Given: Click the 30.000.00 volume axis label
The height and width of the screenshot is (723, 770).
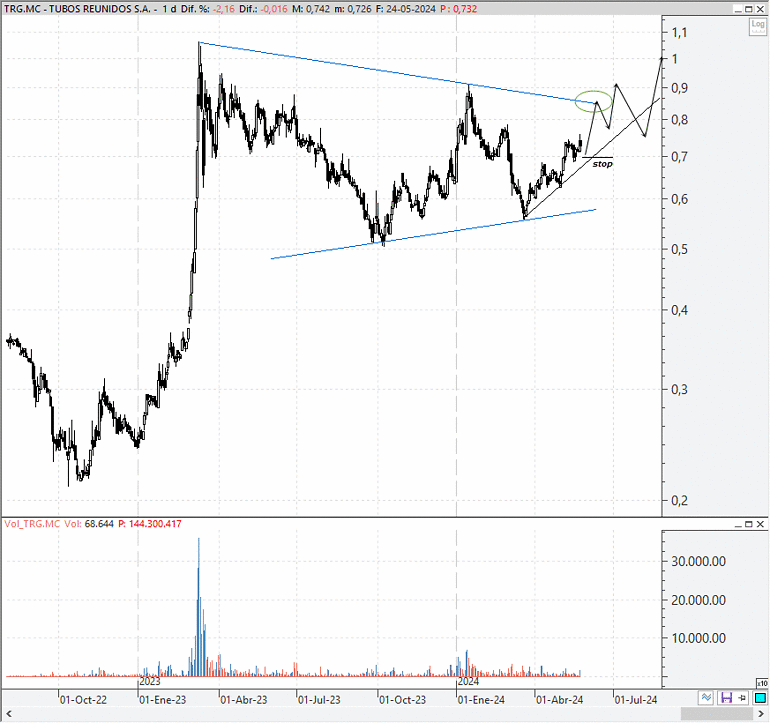Looking at the screenshot, I should pos(698,561).
